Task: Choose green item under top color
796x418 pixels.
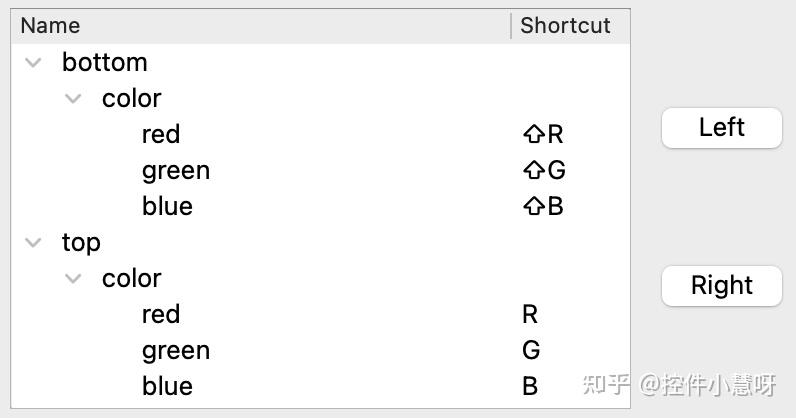Action: pos(176,350)
